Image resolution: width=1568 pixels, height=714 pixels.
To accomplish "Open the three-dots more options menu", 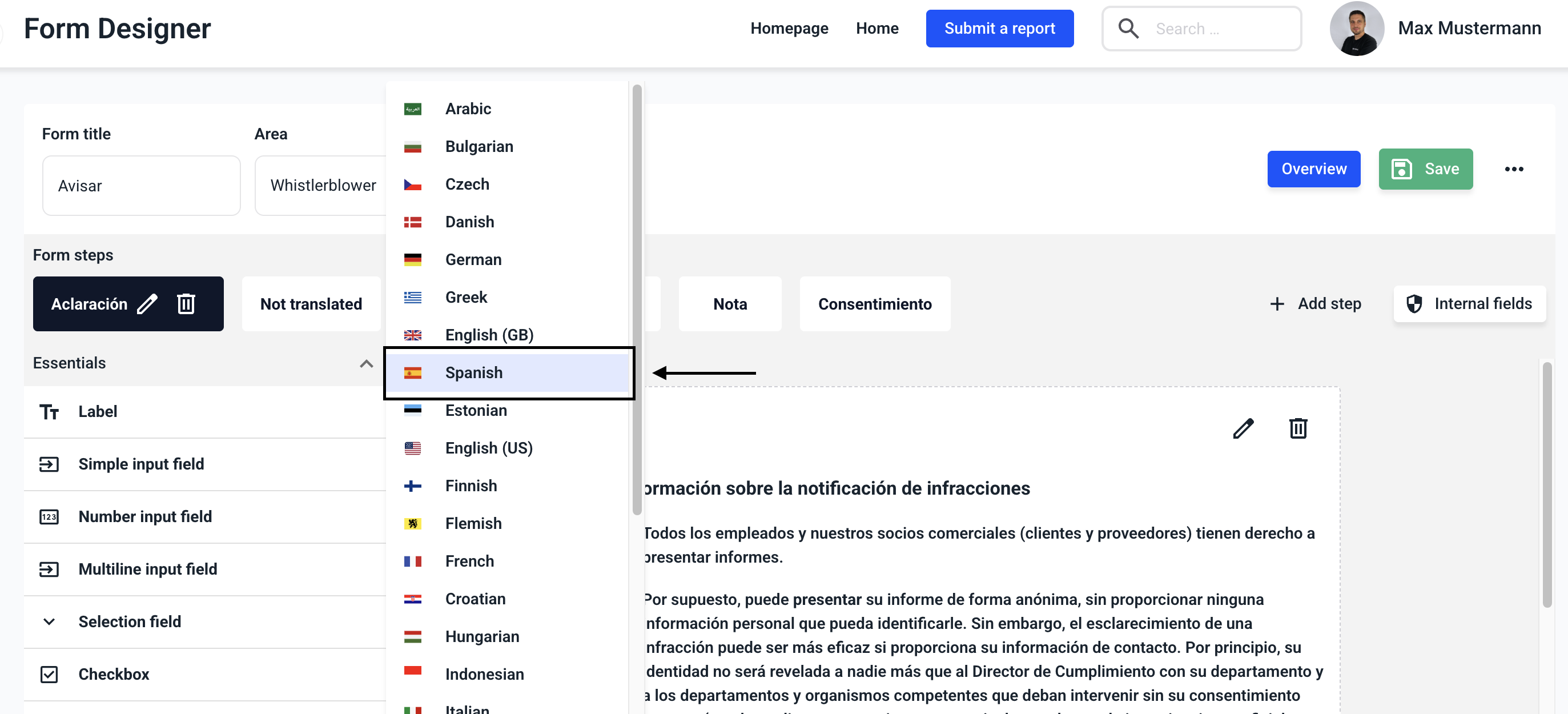I will click(1513, 169).
